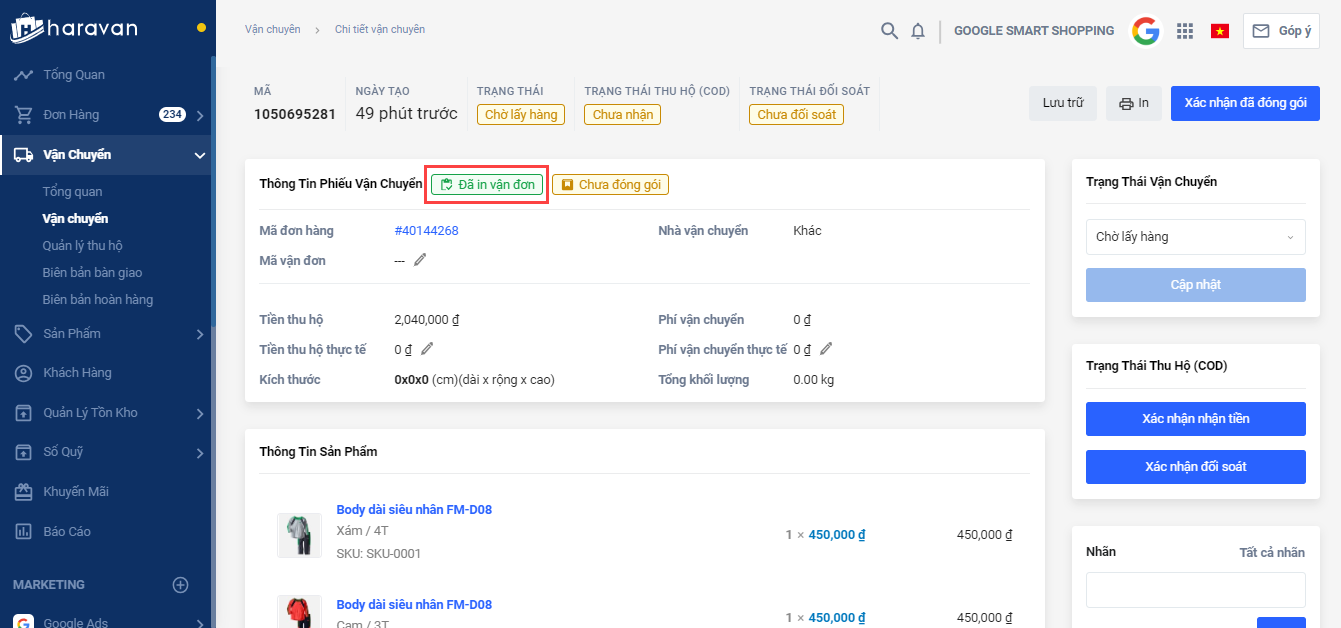1341x628 pixels.
Task: Click the Vietnam flag language icon
Action: pos(1219,31)
